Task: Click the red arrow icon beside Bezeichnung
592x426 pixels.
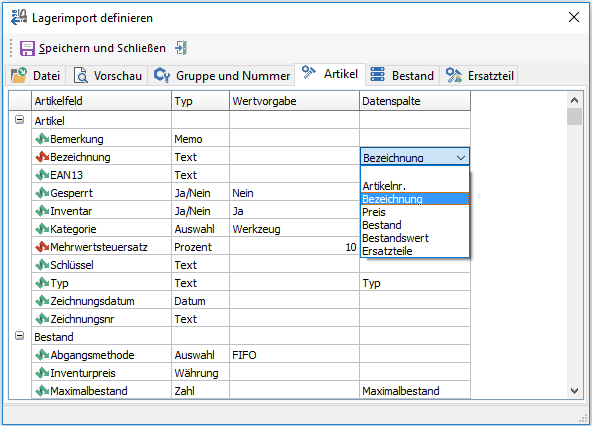Action: [x=42, y=157]
